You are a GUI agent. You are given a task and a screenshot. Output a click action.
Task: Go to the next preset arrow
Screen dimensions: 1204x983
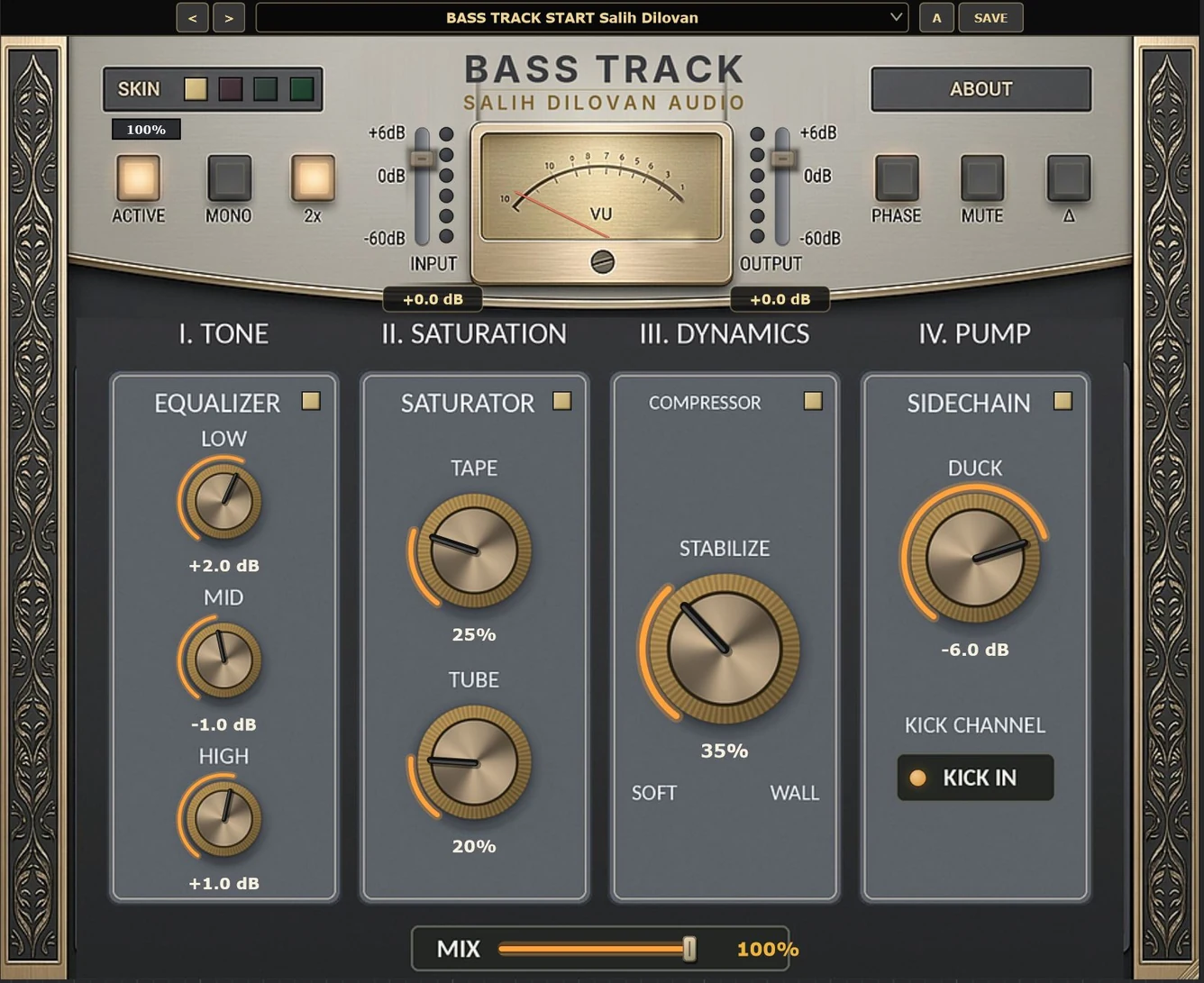(229, 18)
